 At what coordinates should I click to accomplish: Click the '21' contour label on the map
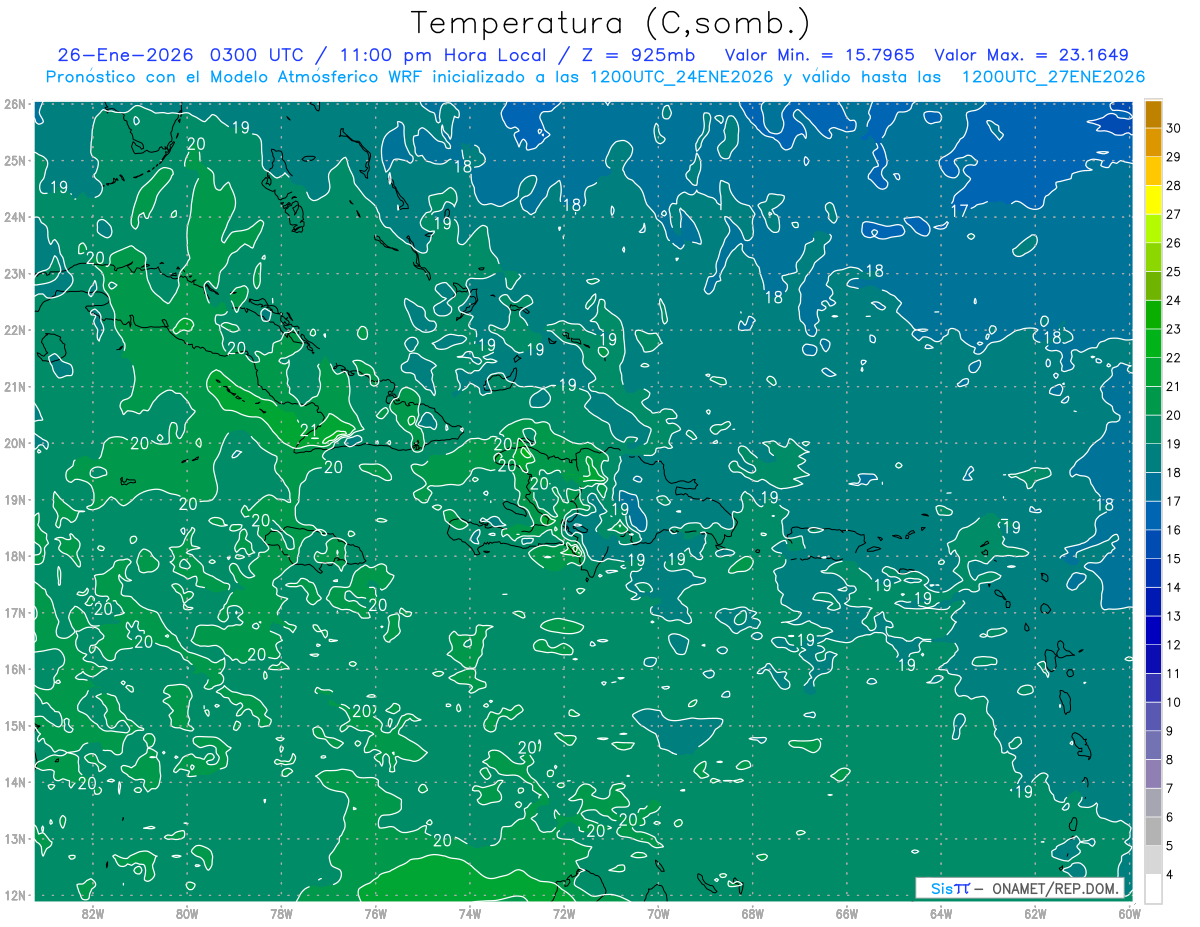309,432
